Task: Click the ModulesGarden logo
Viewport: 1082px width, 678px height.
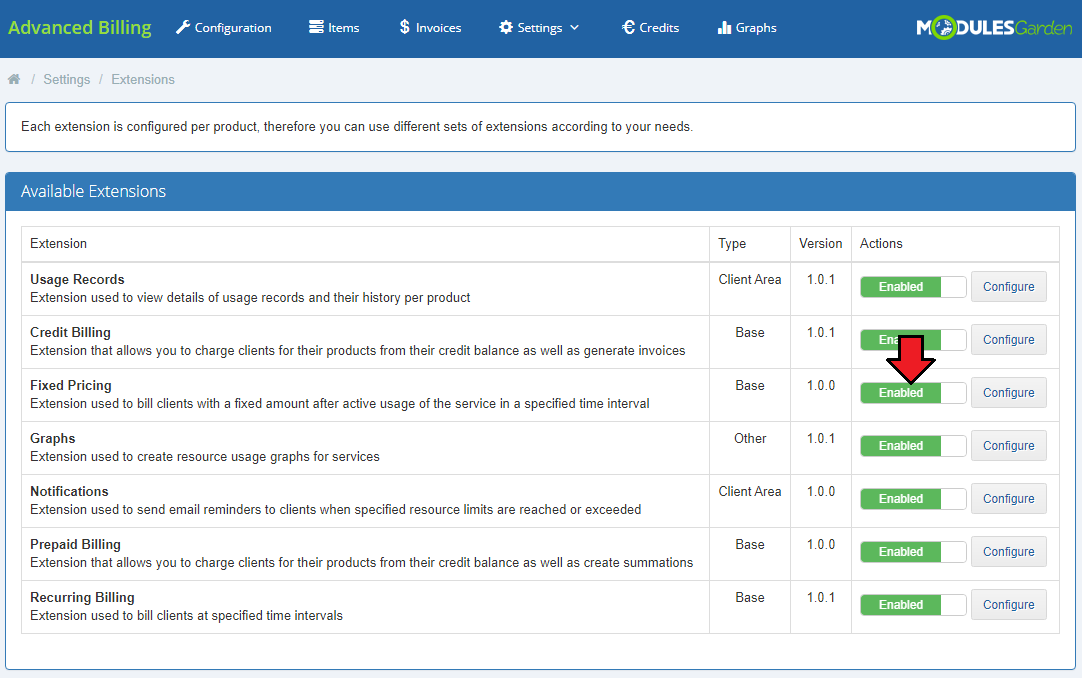Action: click(994, 28)
